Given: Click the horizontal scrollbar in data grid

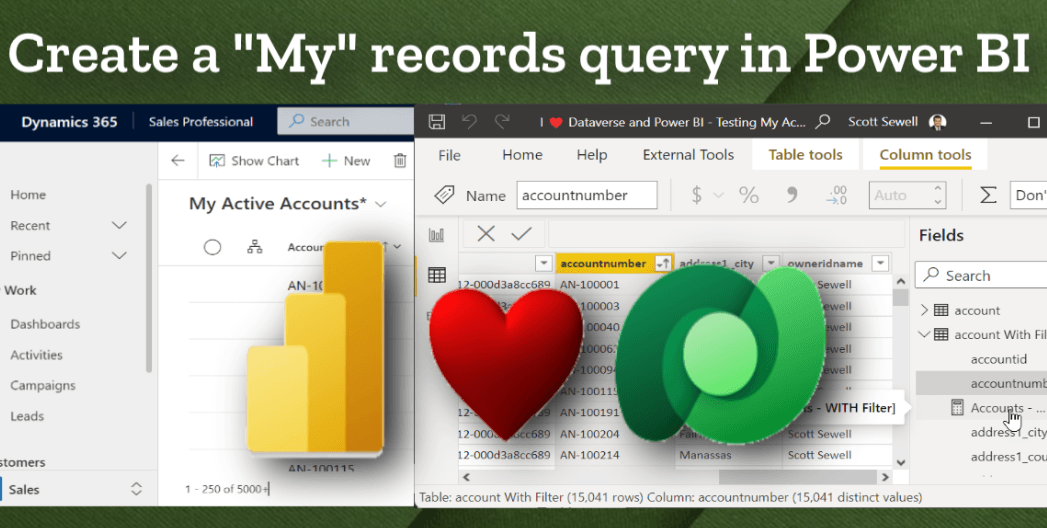Looking at the screenshot, I should pyautogui.click(x=798, y=477).
